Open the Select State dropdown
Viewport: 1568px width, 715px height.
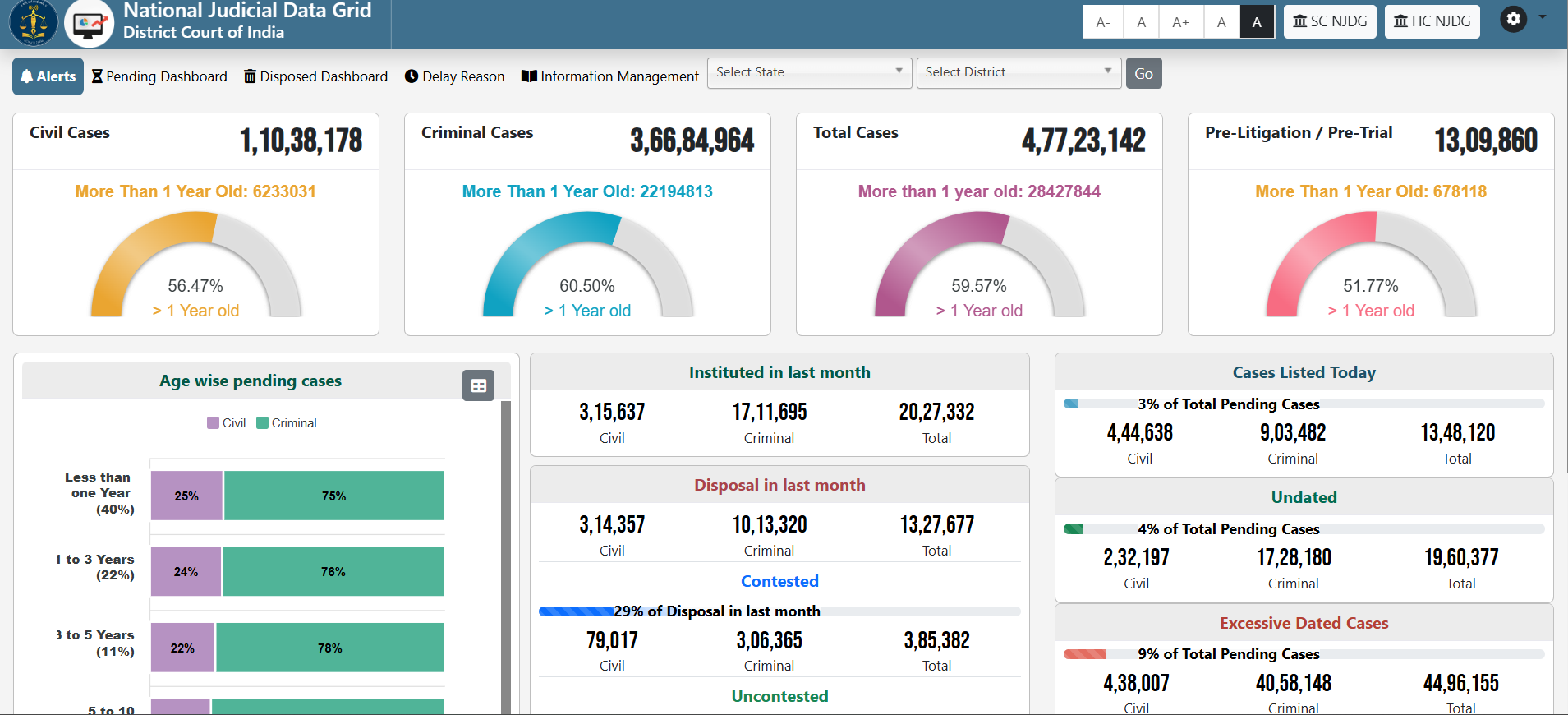(809, 72)
